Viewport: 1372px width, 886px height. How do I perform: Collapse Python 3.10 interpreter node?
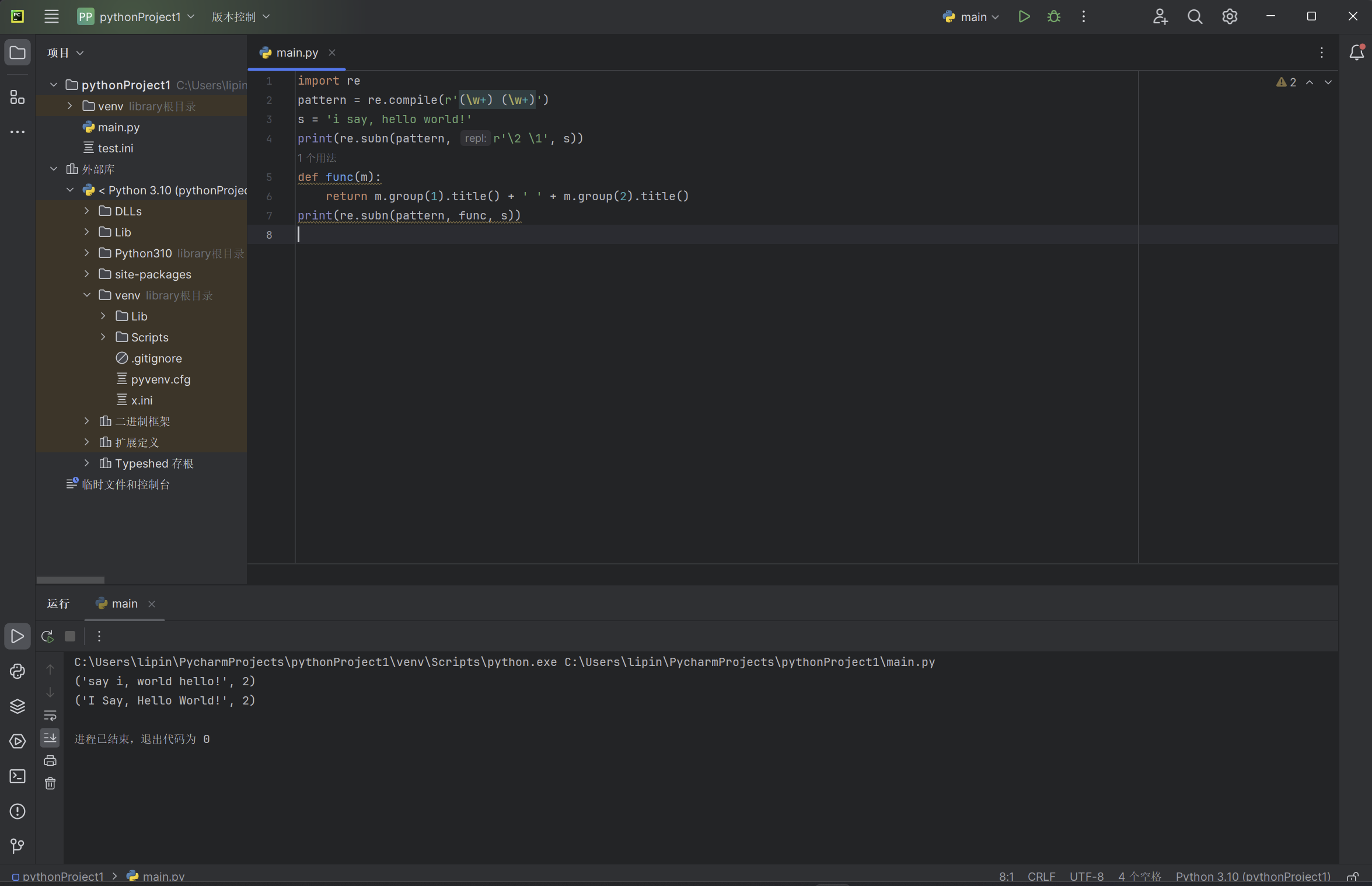[x=70, y=190]
